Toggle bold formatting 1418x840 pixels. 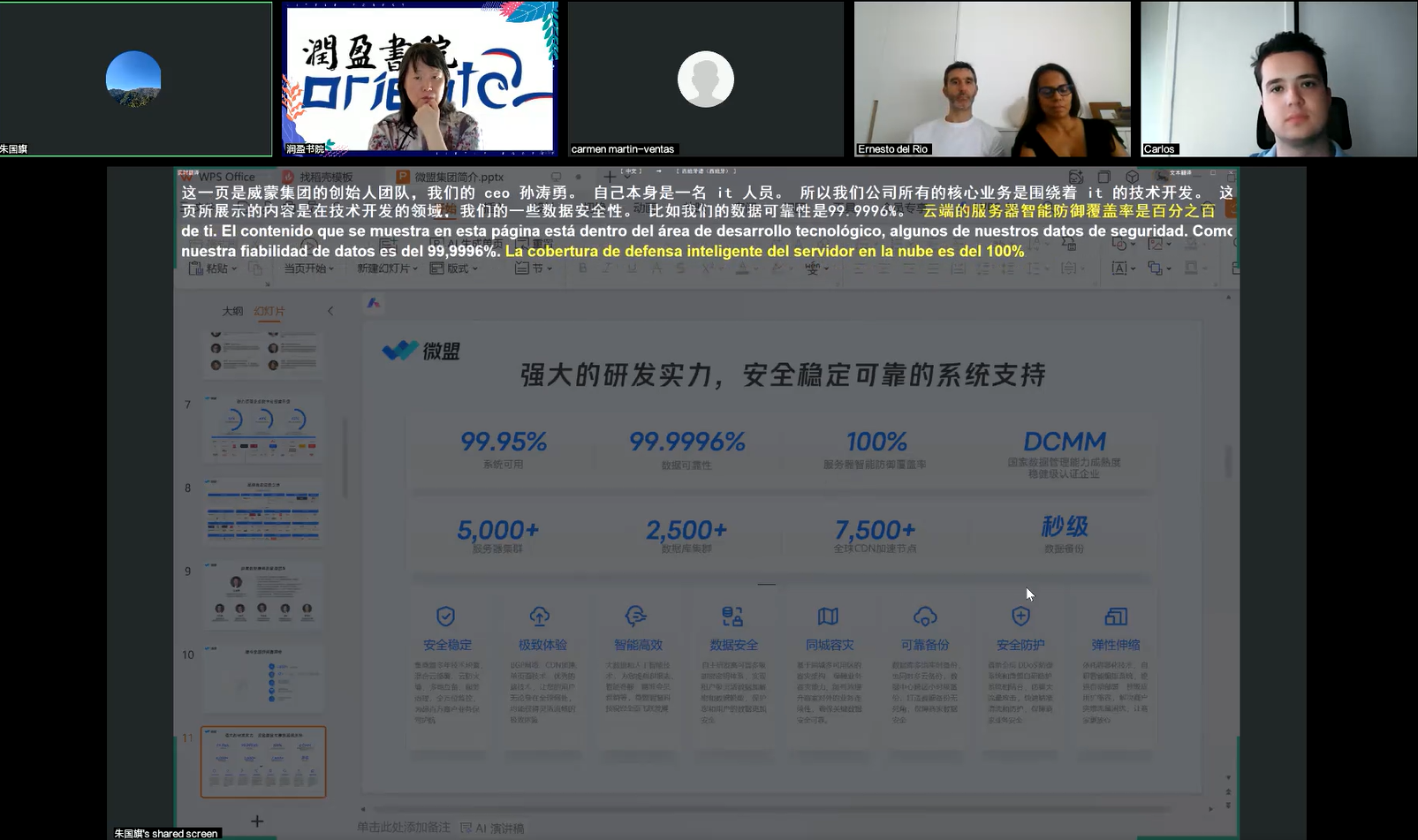click(582, 268)
